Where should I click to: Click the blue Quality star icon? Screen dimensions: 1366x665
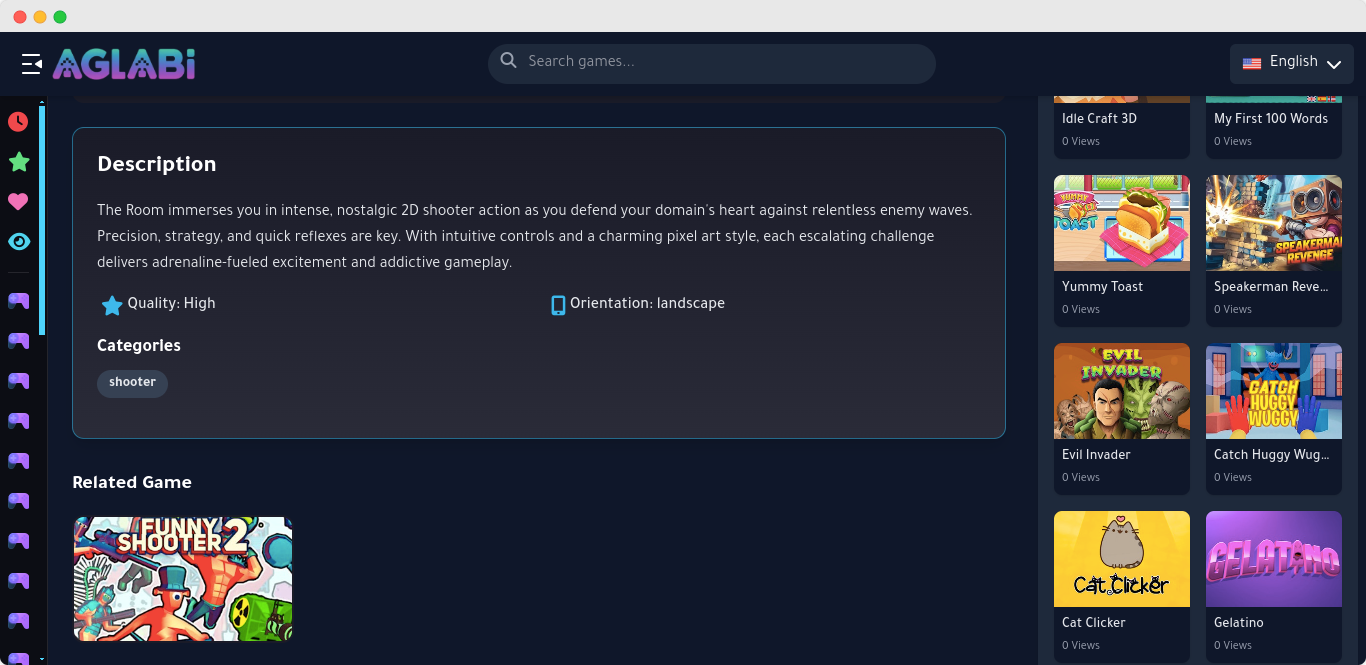point(112,305)
